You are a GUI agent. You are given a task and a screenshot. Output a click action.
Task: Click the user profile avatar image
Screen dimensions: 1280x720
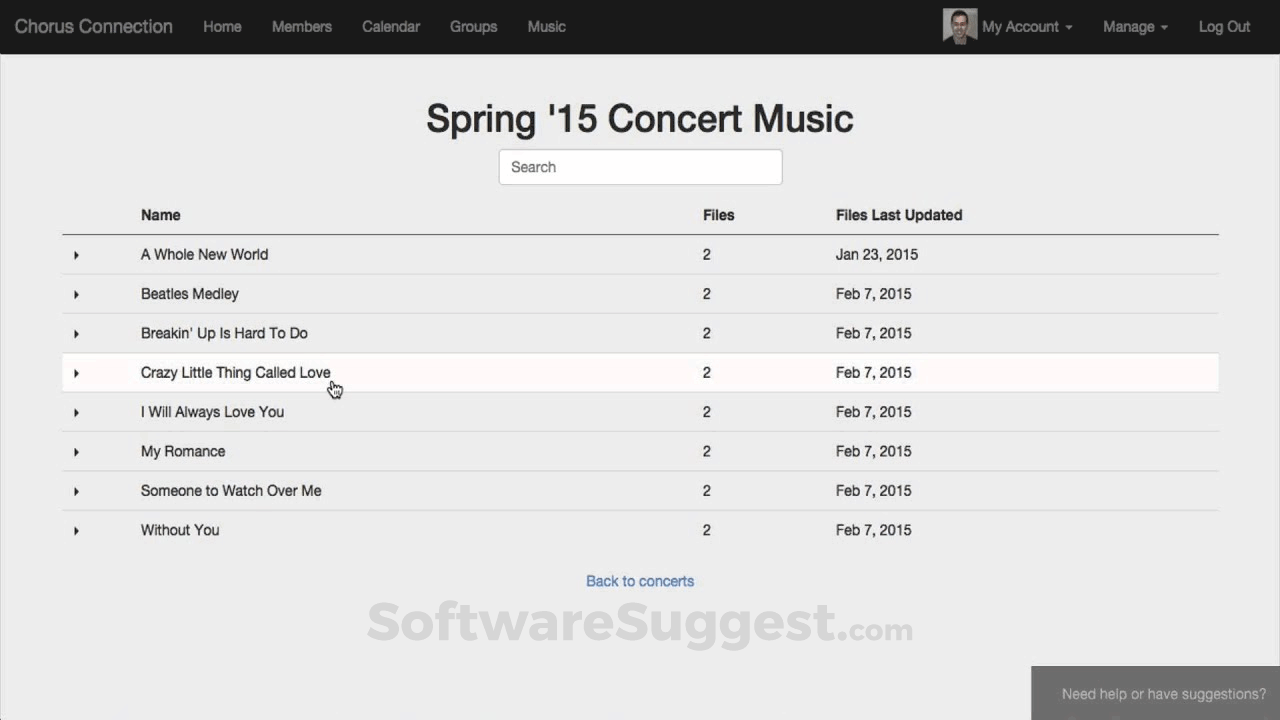[959, 26]
